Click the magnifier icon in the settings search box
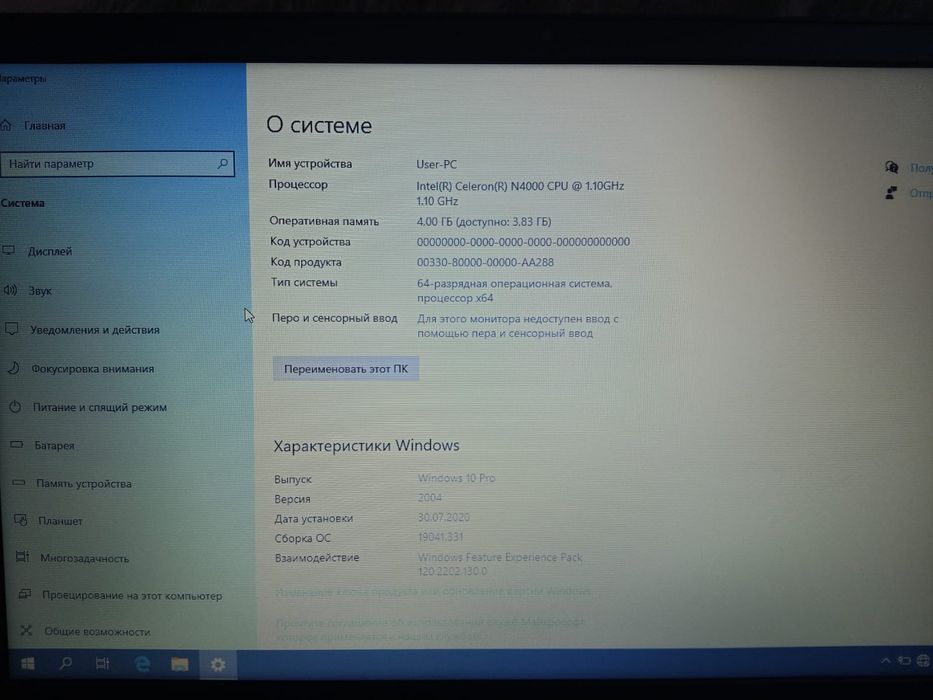The height and width of the screenshot is (700, 933). pyautogui.click(x=223, y=163)
